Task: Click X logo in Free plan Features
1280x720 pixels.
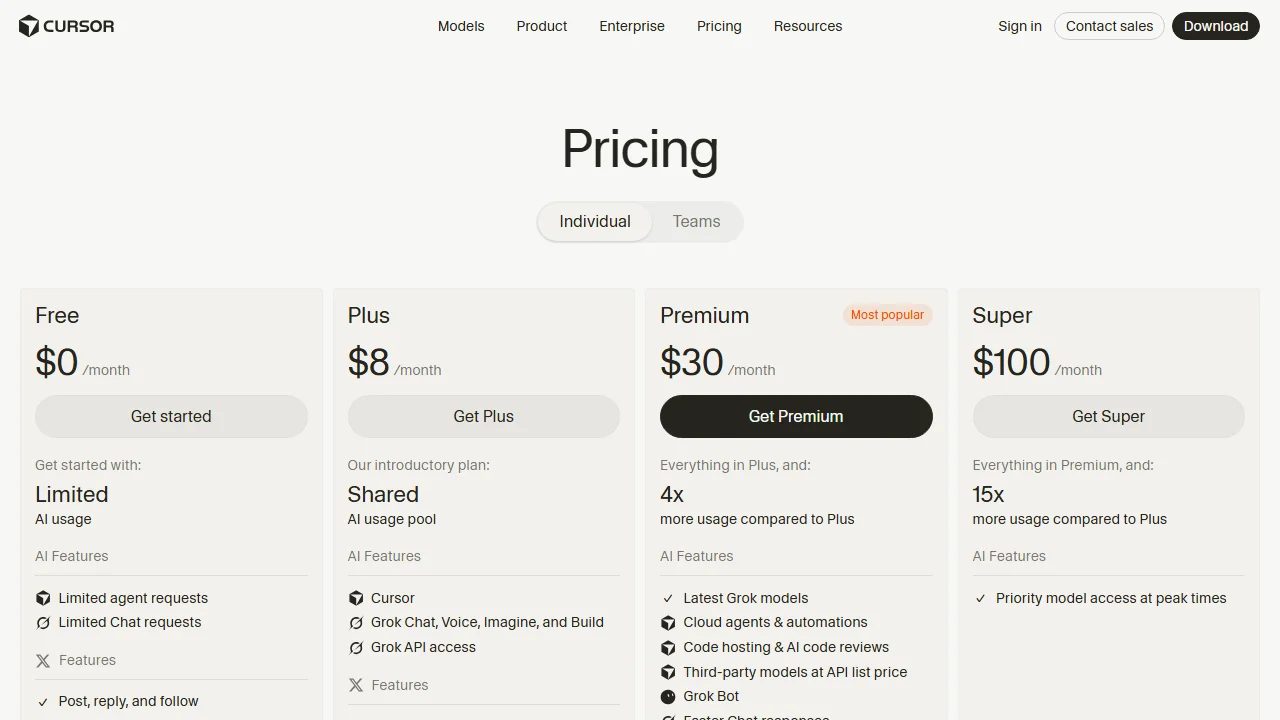Action: [43, 660]
